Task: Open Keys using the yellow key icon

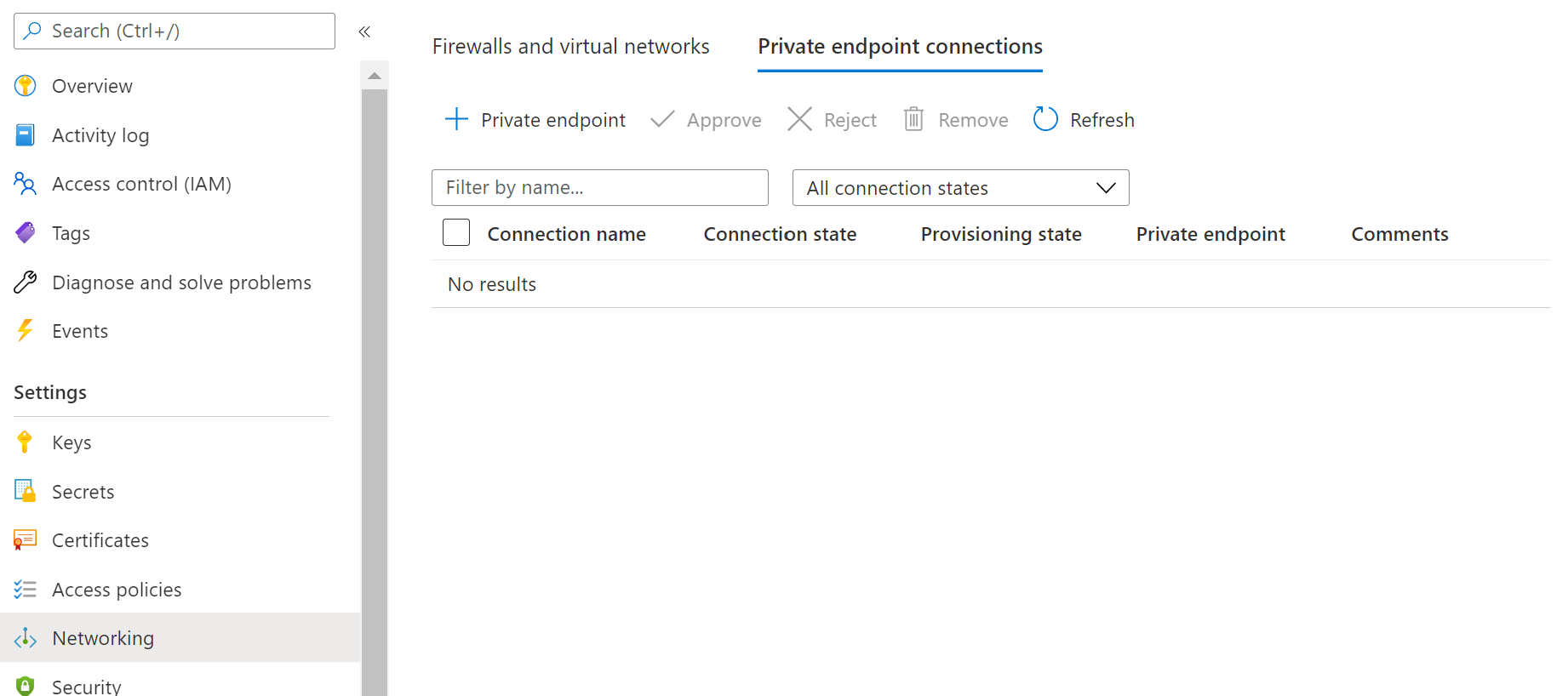Action: point(25,442)
